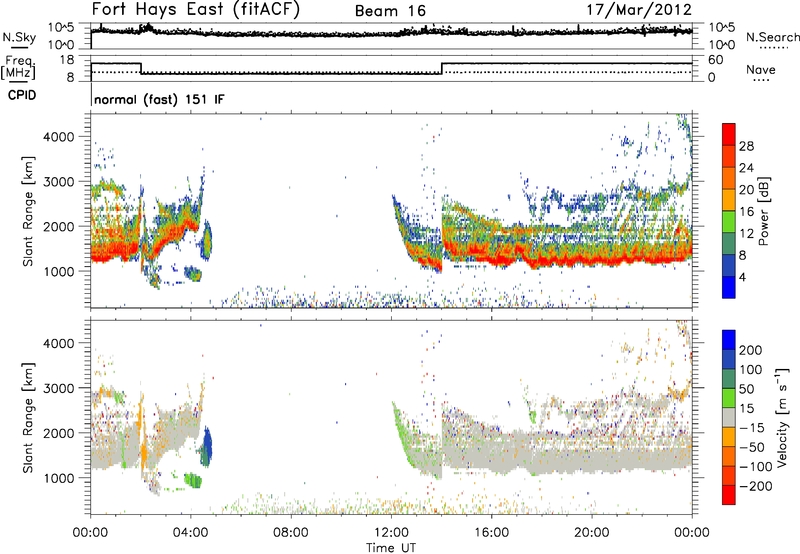This screenshot has height=554, width=800.
Task: Click the '20:00' time tick label
Action: (592, 533)
